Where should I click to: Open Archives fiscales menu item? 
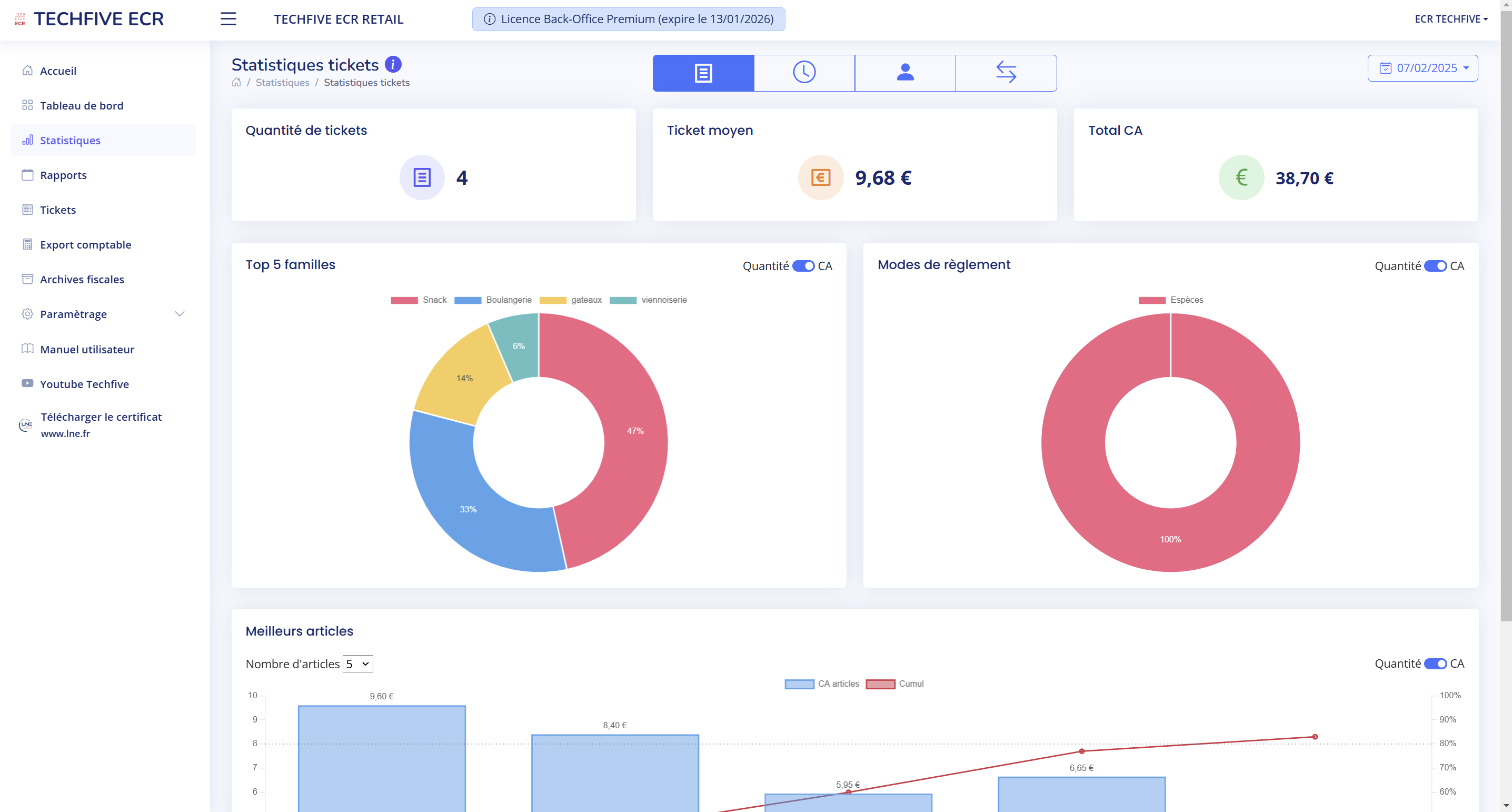tap(103, 279)
